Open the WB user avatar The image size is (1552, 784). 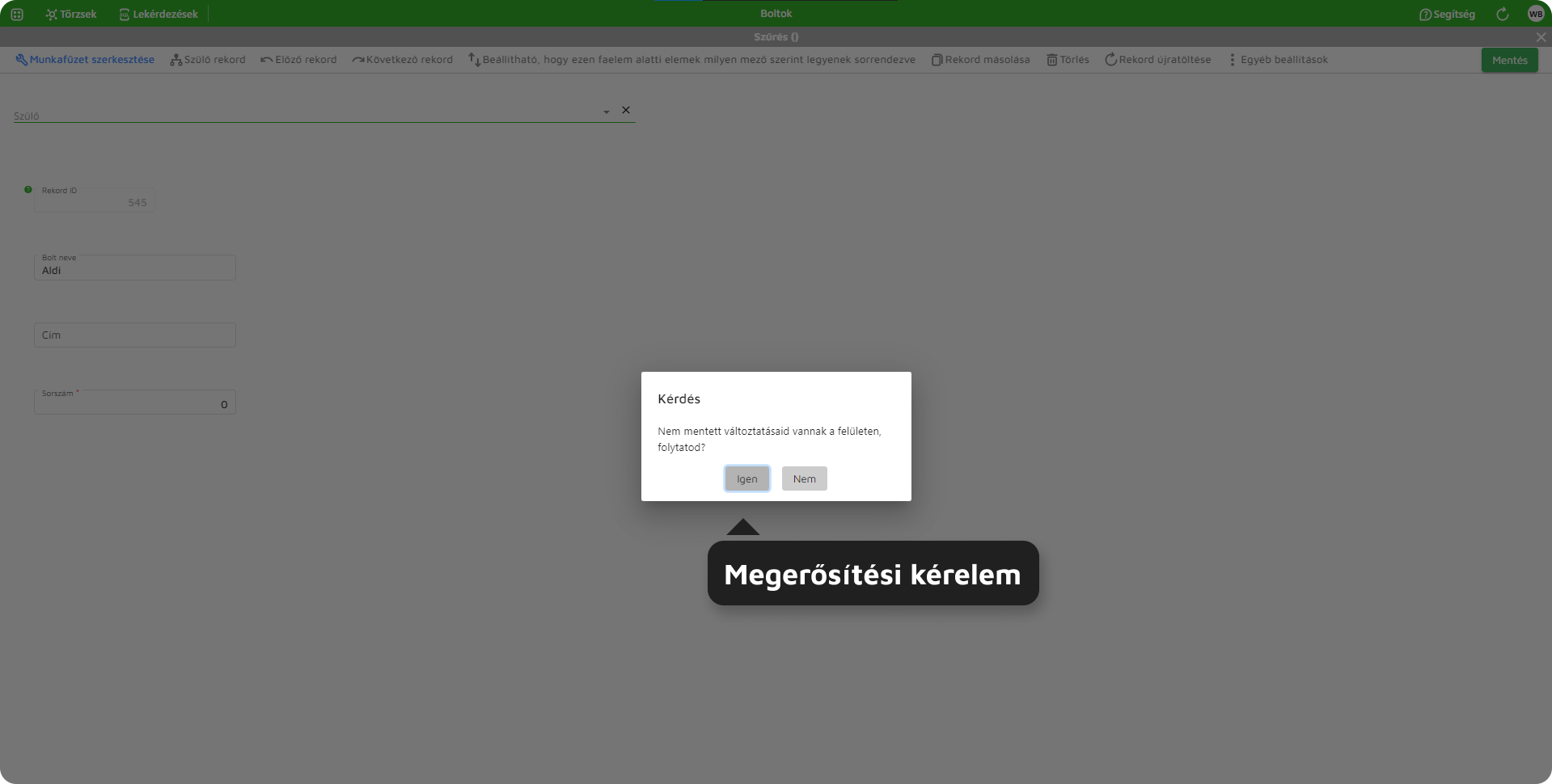coord(1535,14)
